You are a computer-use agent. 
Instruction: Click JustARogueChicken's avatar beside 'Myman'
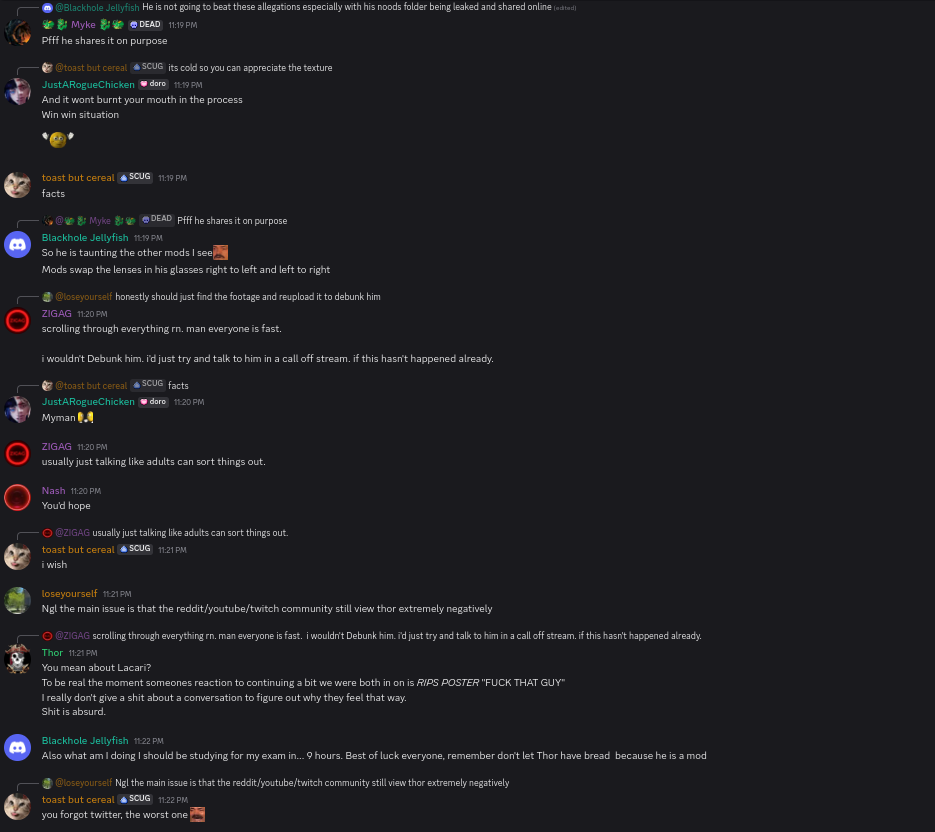pos(17,409)
